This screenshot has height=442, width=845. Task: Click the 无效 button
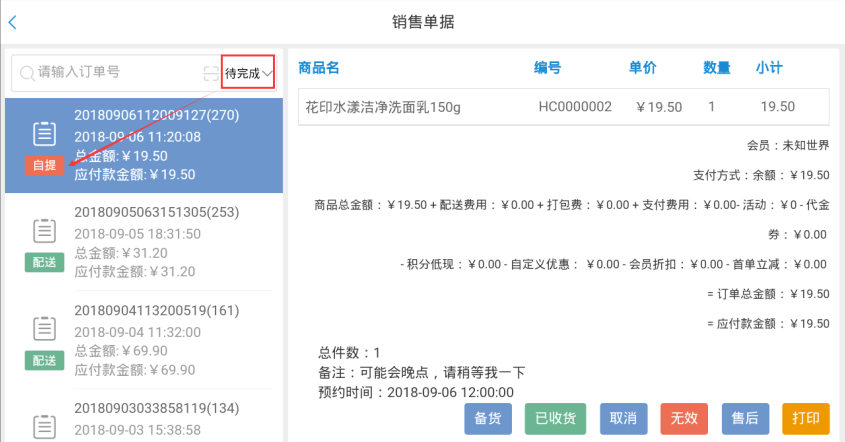684,418
